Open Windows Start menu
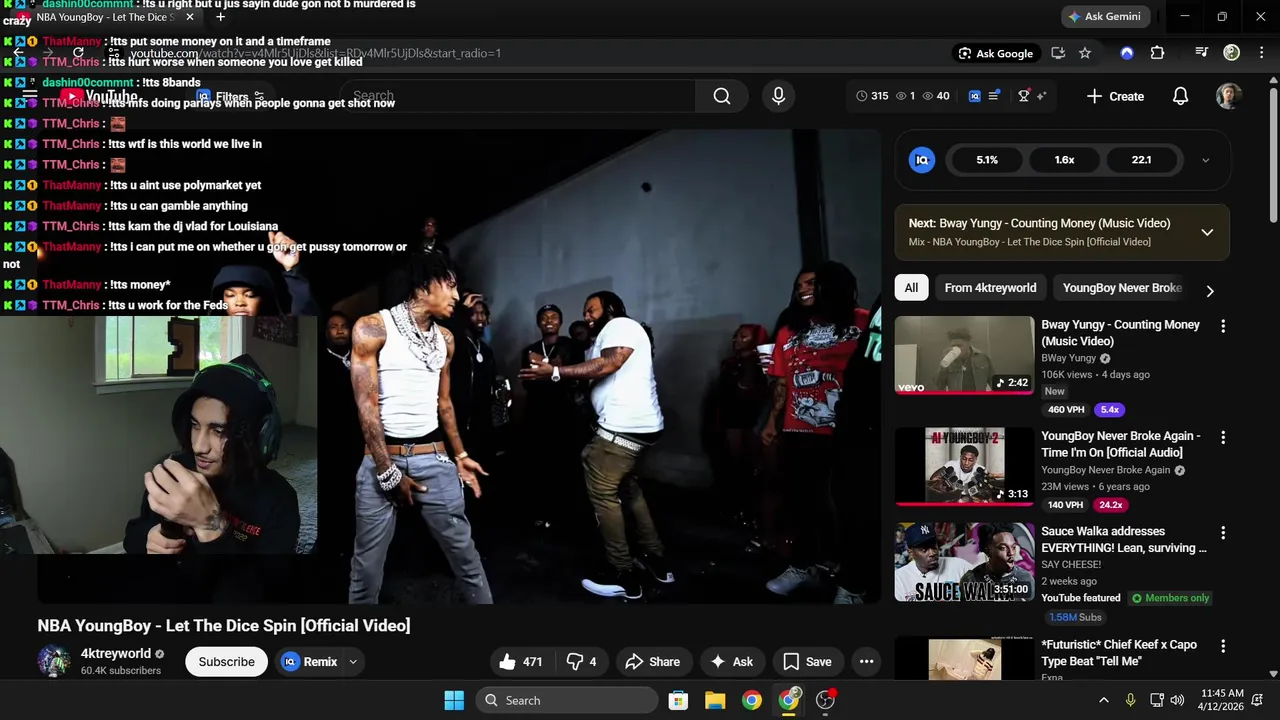 point(454,700)
